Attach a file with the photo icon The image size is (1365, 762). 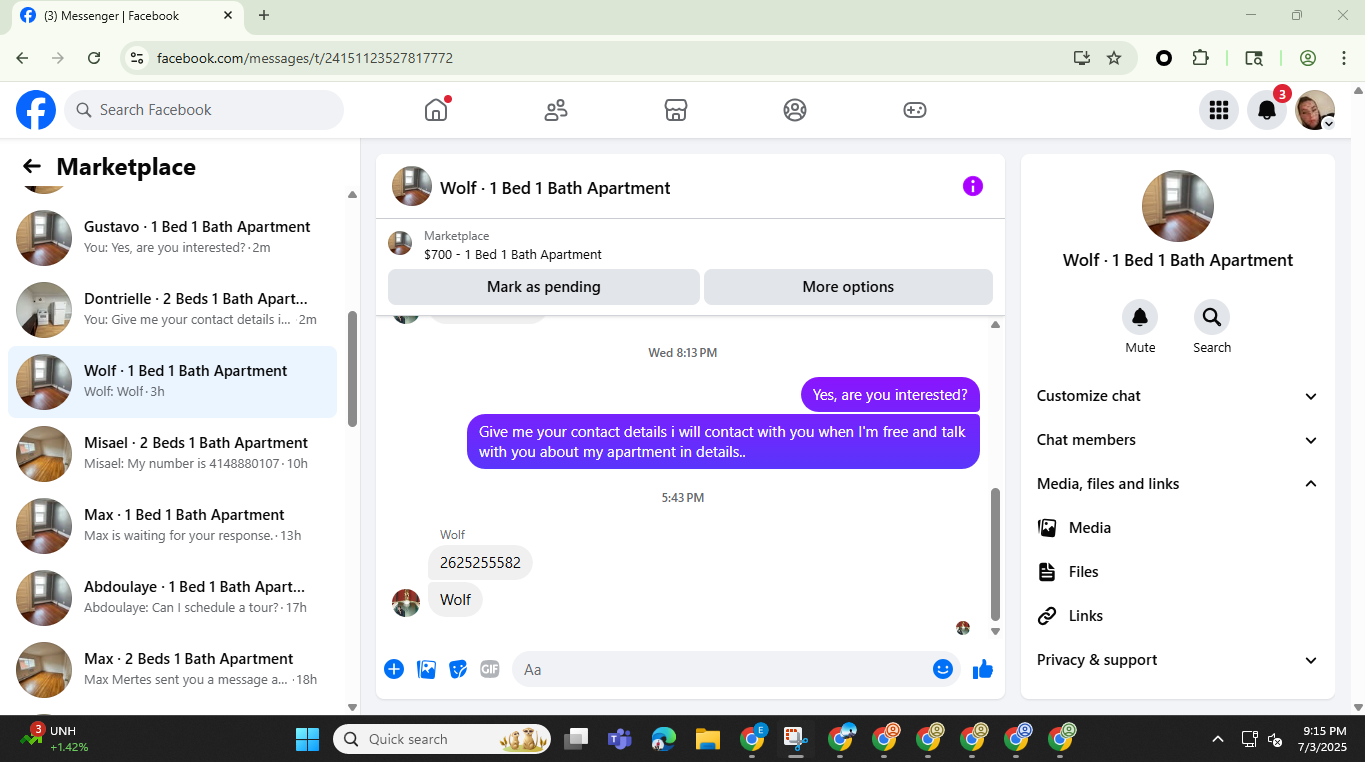426,669
